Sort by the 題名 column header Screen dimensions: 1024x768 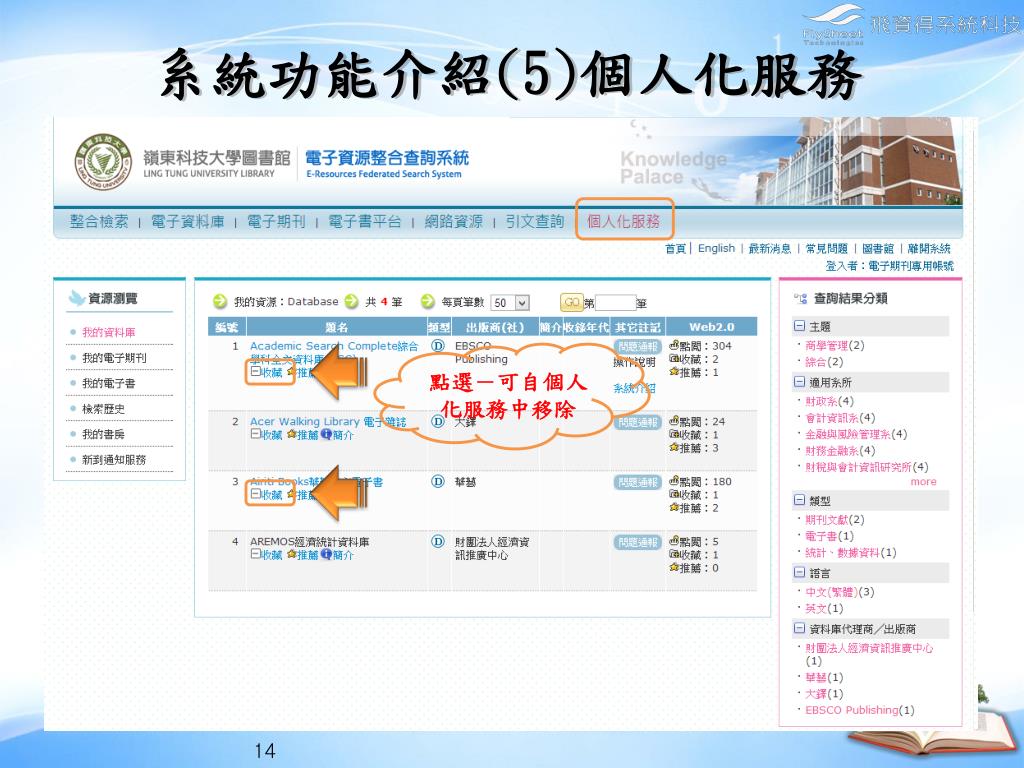pos(336,327)
